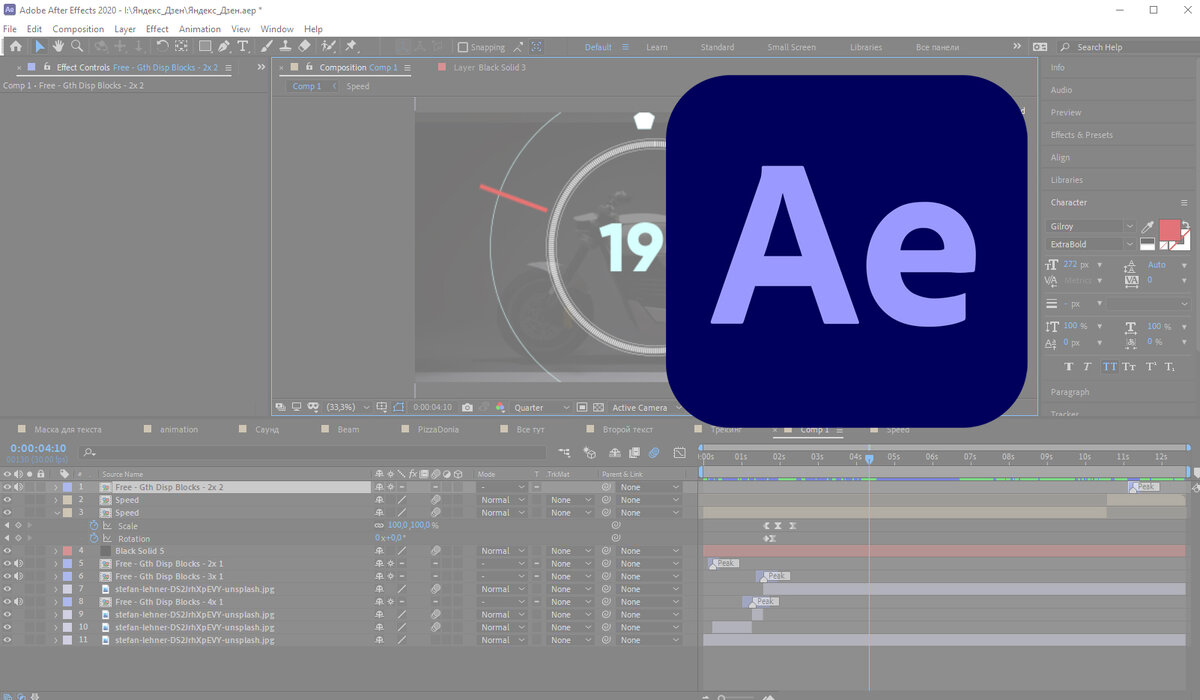Open the Animation menu
The width and height of the screenshot is (1200, 700).
tap(200, 29)
